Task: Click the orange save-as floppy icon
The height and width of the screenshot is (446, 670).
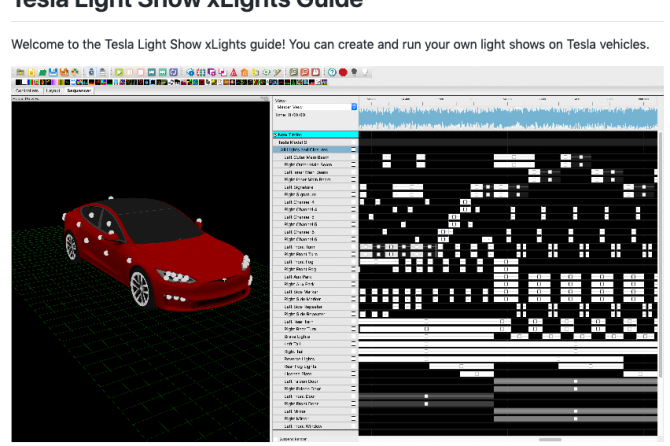Action: pos(64,72)
